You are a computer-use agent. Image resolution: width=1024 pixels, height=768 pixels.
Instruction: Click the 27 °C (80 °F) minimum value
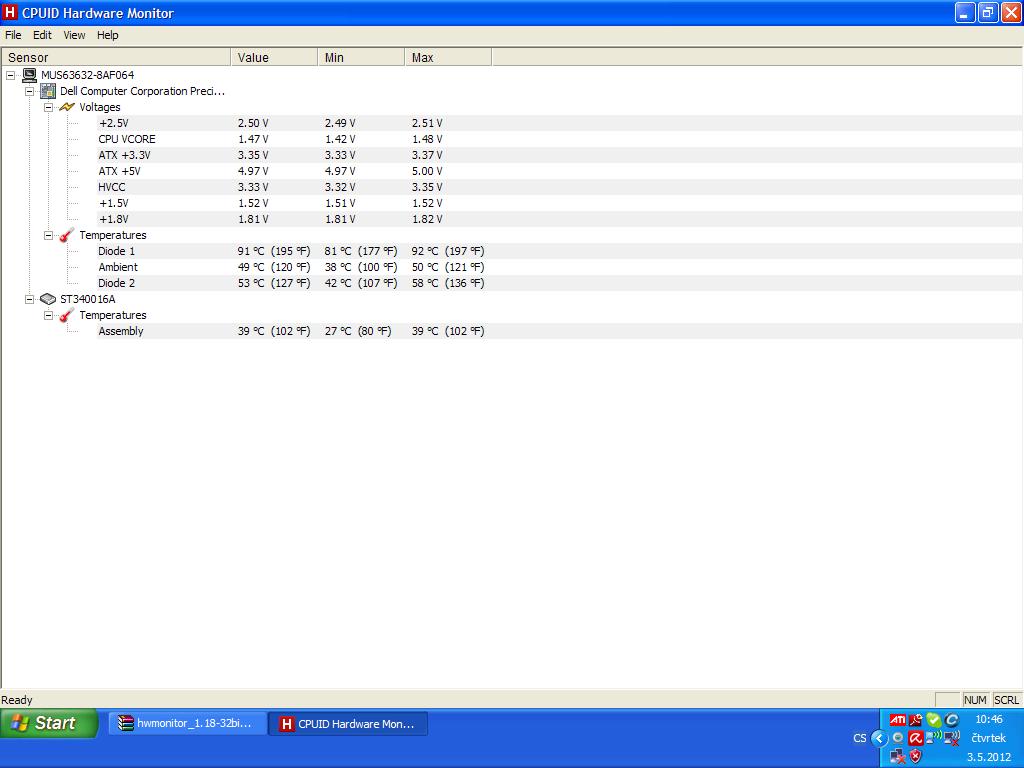click(358, 331)
